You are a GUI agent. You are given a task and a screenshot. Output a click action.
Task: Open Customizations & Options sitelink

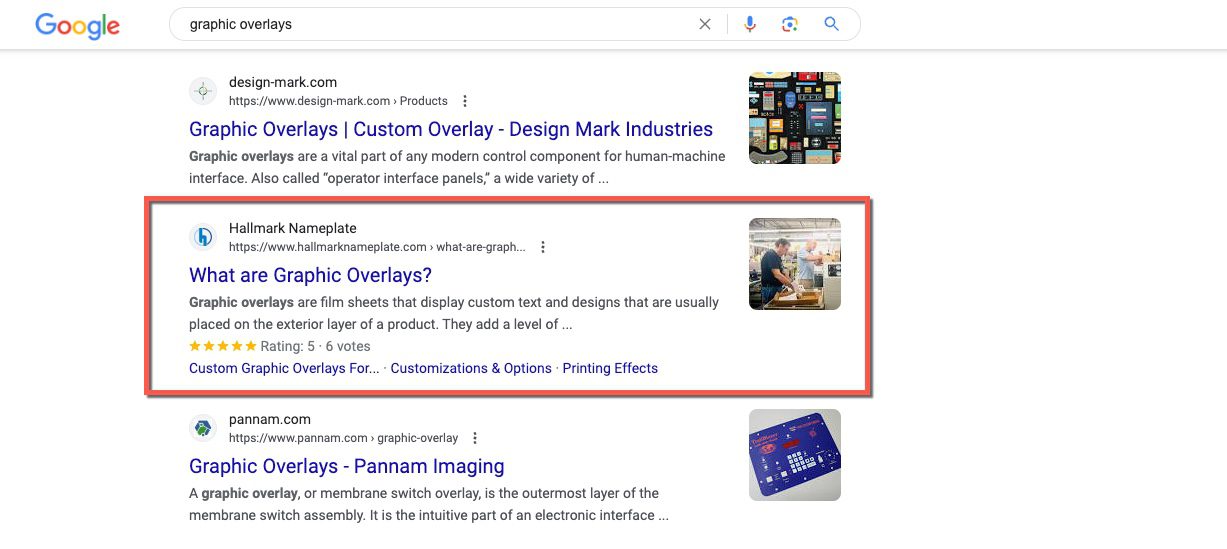pos(471,368)
